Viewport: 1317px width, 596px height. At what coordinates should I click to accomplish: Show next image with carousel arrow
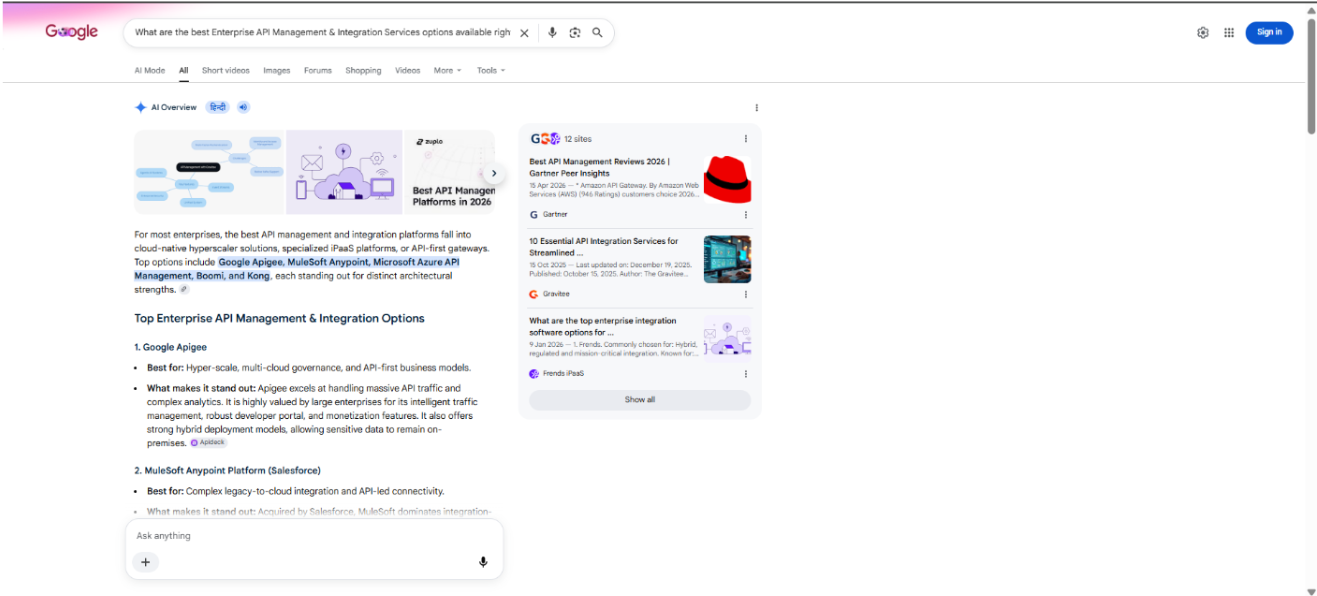click(493, 173)
